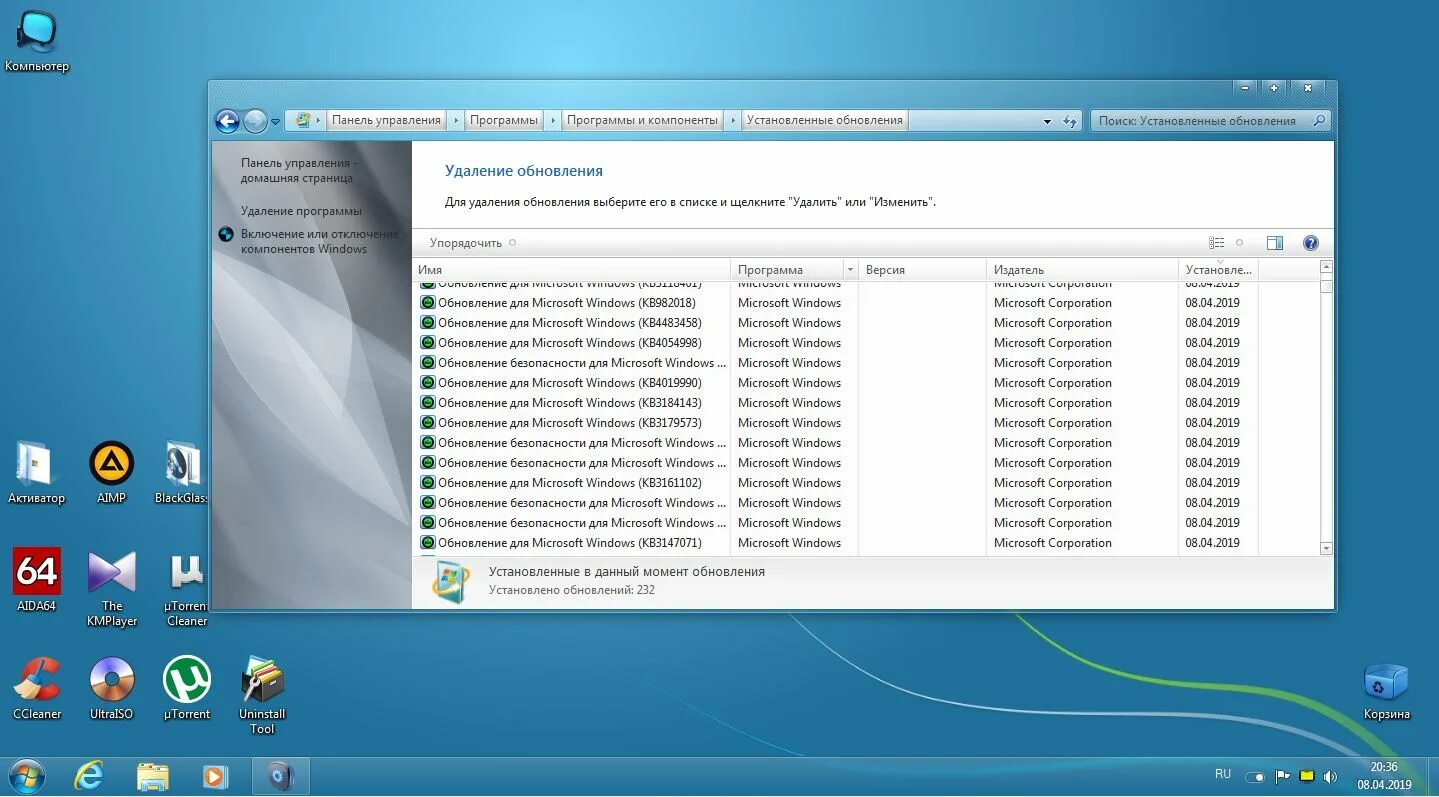Open the help question mark icon
1439x797 pixels.
tap(1311, 243)
